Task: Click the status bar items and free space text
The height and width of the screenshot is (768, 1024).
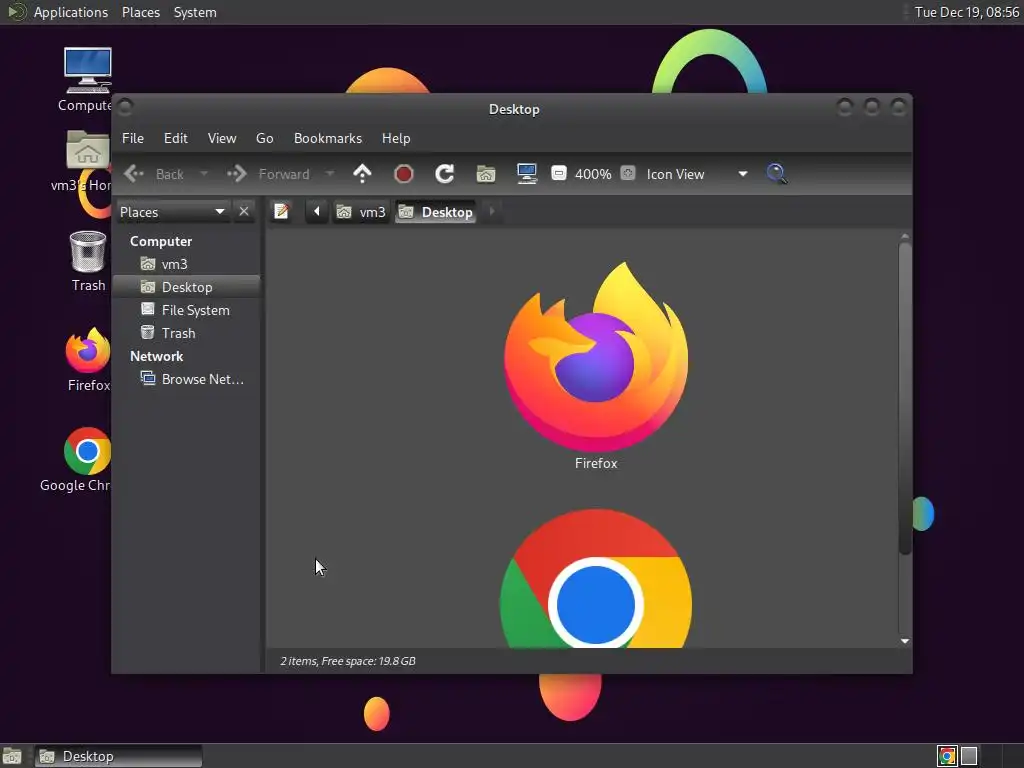Action: tap(347, 661)
